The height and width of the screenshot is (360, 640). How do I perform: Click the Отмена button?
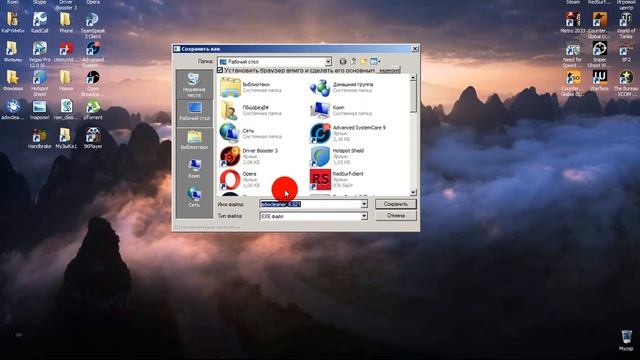[396, 215]
